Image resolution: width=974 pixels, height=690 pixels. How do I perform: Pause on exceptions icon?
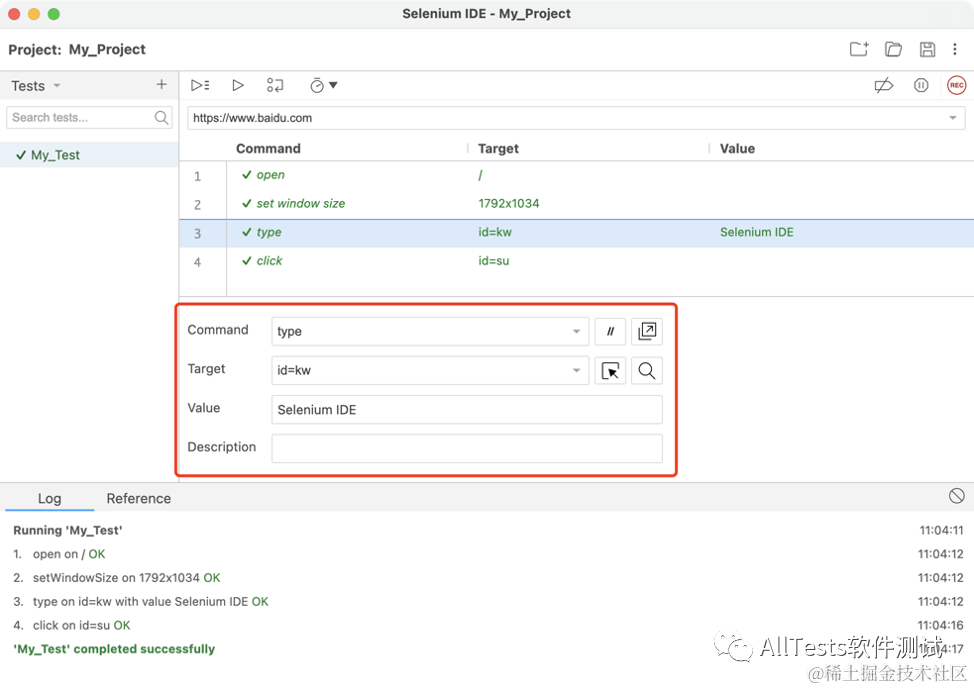click(x=921, y=85)
